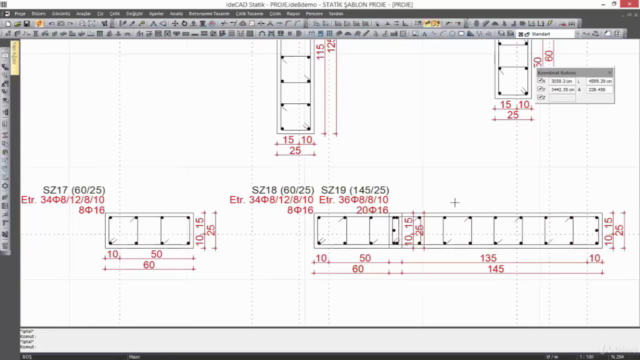
Task: Select the zoom magnifier tool
Action: (82, 24)
